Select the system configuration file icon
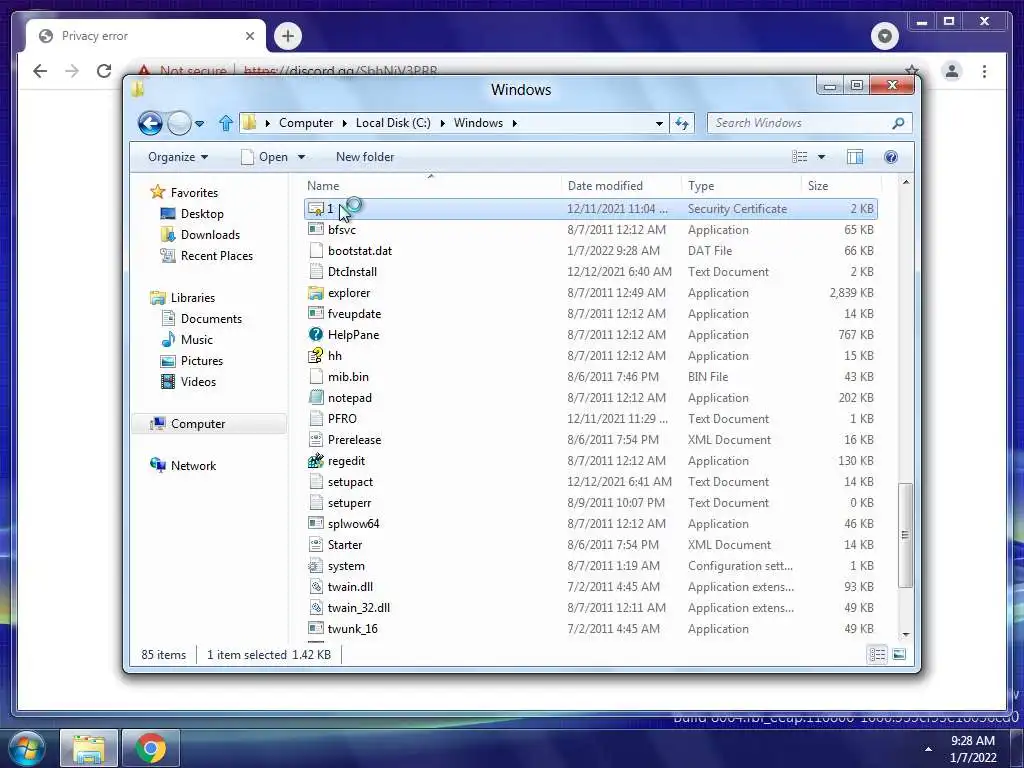Image resolution: width=1024 pixels, height=768 pixels. coord(315,566)
